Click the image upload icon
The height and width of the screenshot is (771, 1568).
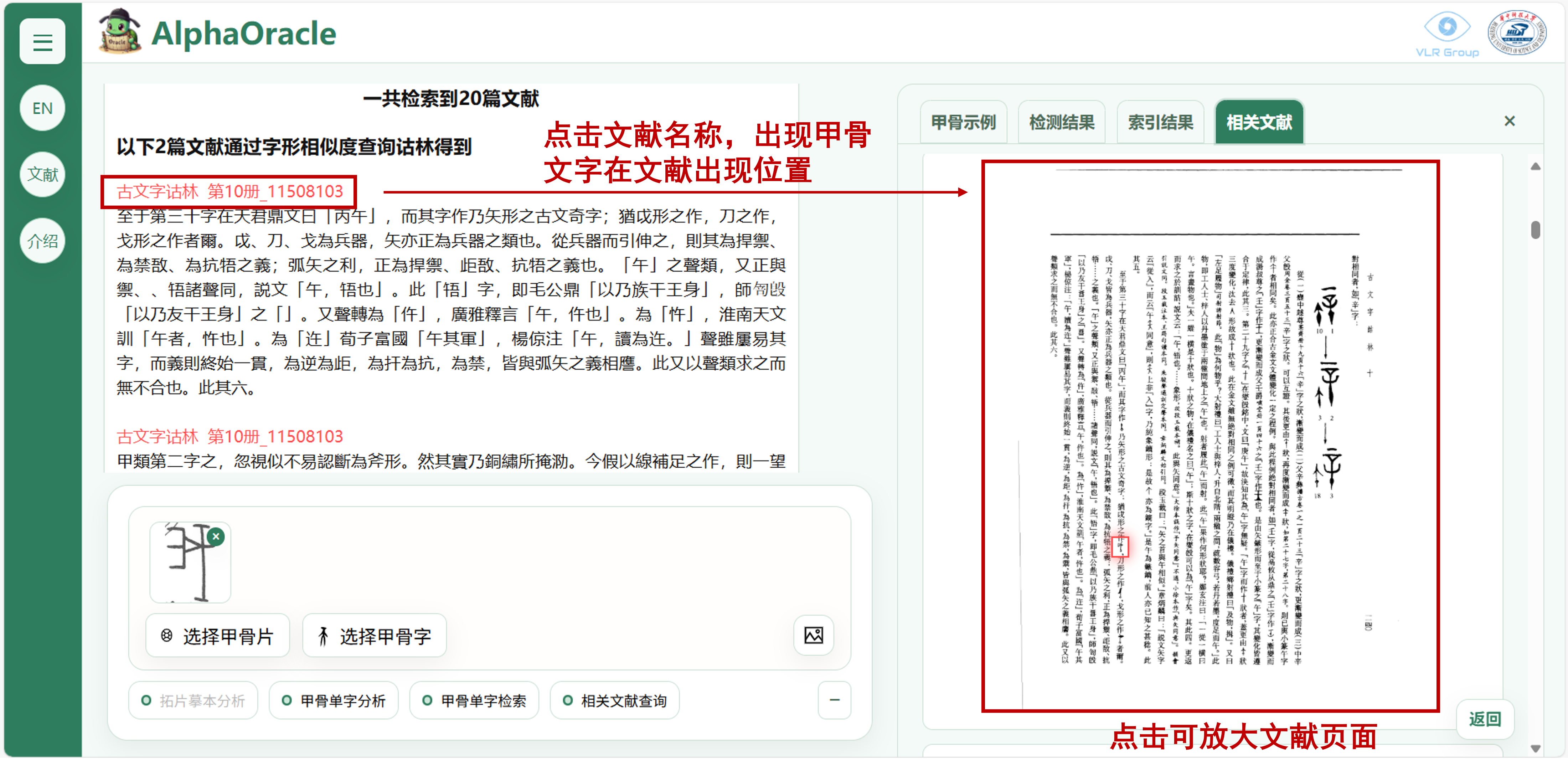pyautogui.click(x=813, y=636)
